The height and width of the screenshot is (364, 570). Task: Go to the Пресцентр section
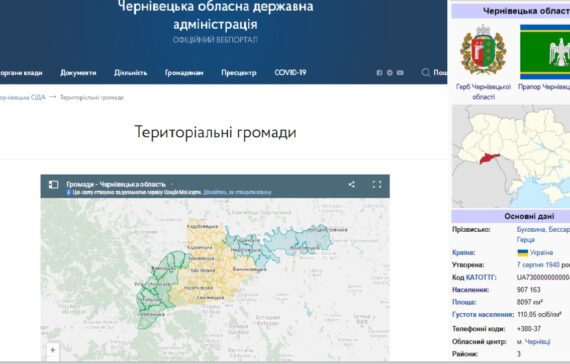(x=239, y=73)
